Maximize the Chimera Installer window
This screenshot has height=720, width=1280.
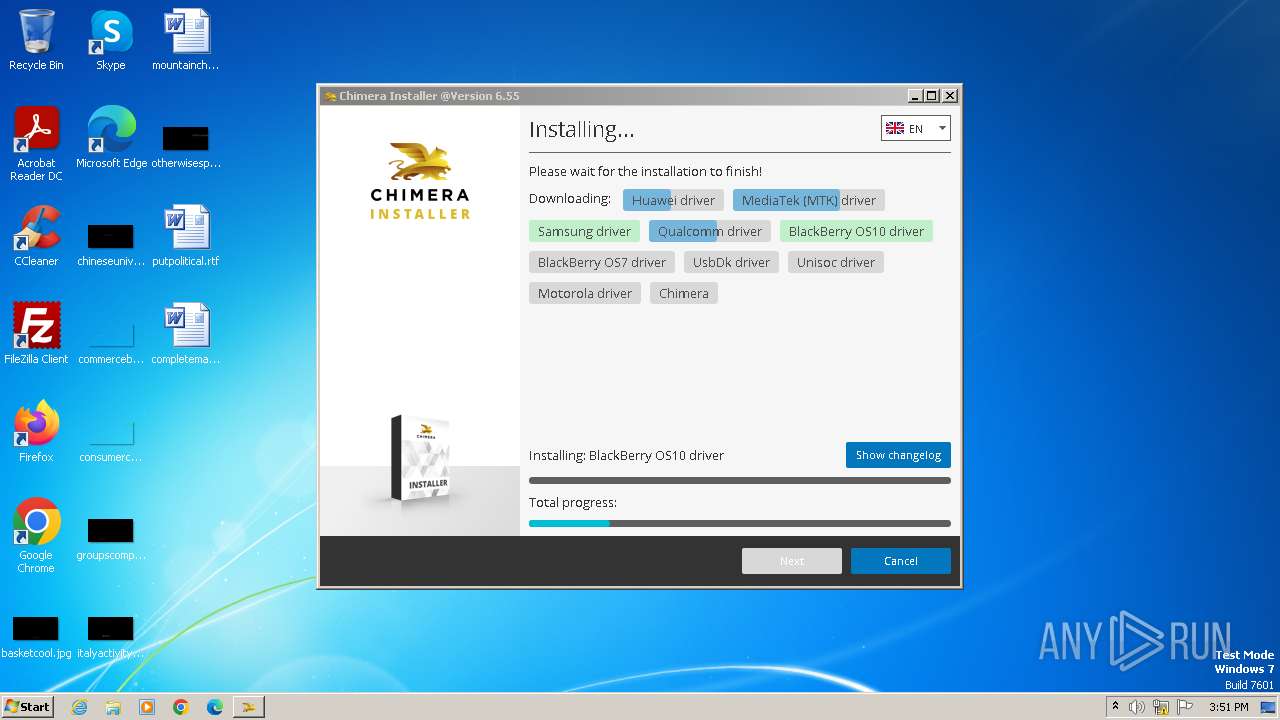(931, 96)
